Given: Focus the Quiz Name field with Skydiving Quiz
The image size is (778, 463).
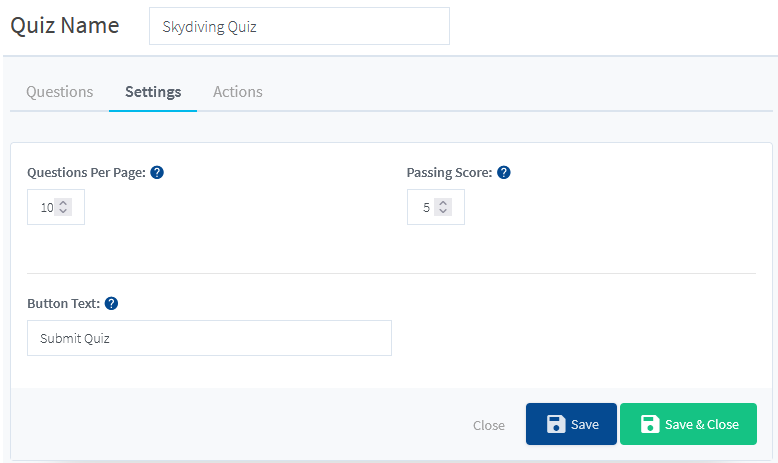Looking at the screenshot, I should click(299, 26).
